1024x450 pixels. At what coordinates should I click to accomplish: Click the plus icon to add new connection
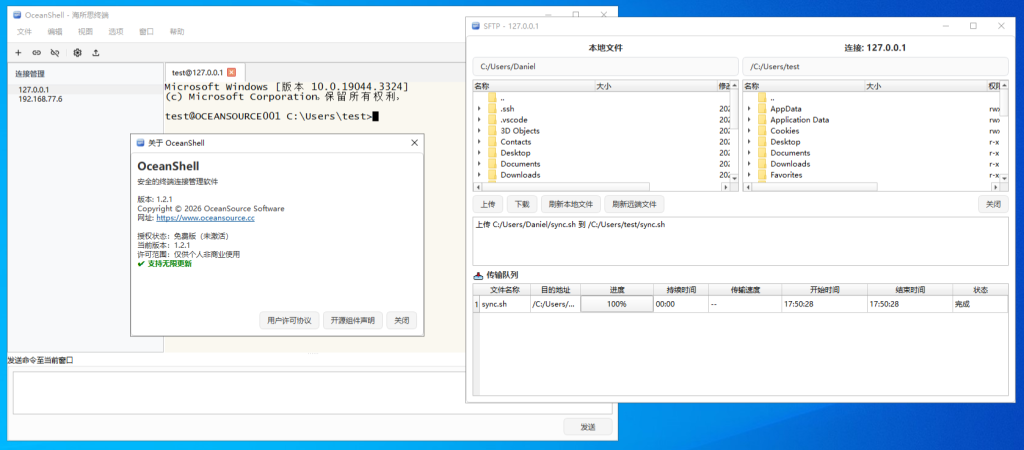pyautogui.click(x=18, y=53)
